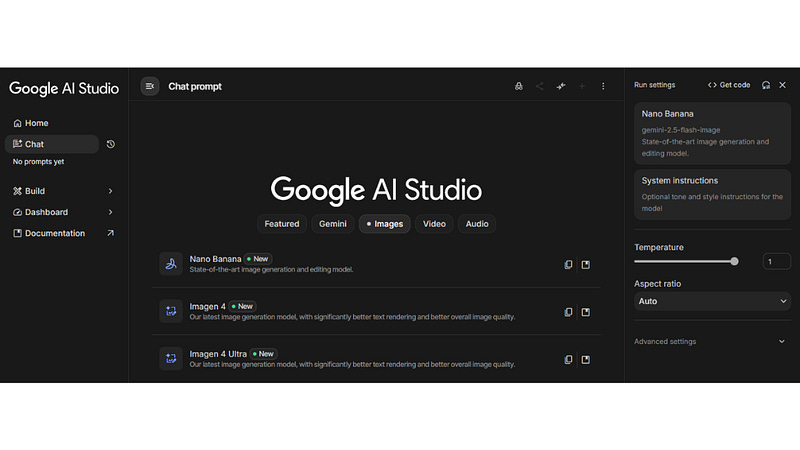
Task: Select the Chat item in sidebar
Action: [52, 144]
